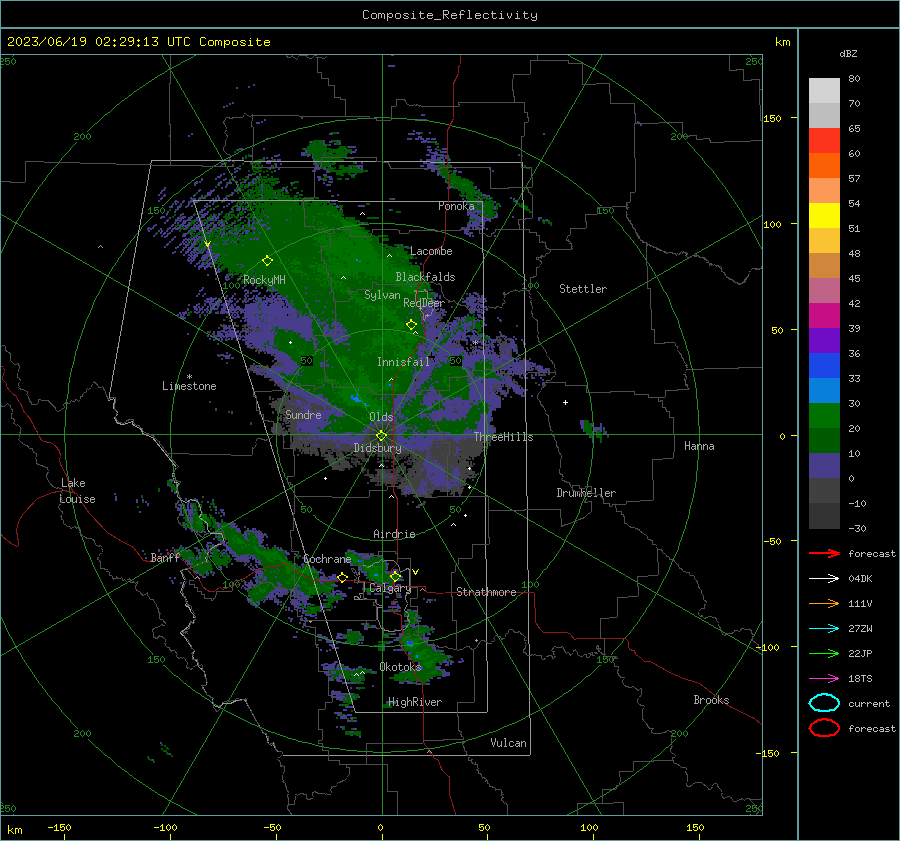Click the yellow diamond marker at Didsbury radar centre

click(x=381, y=436)
